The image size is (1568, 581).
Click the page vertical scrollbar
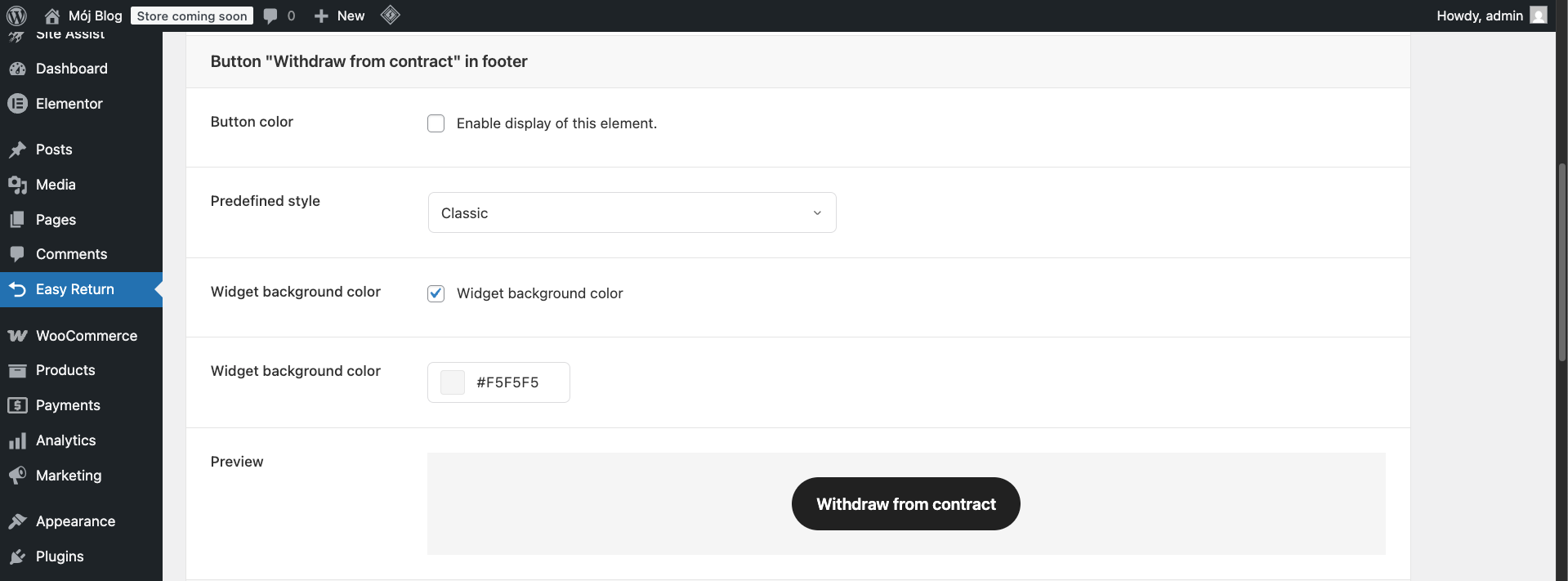1561,261
